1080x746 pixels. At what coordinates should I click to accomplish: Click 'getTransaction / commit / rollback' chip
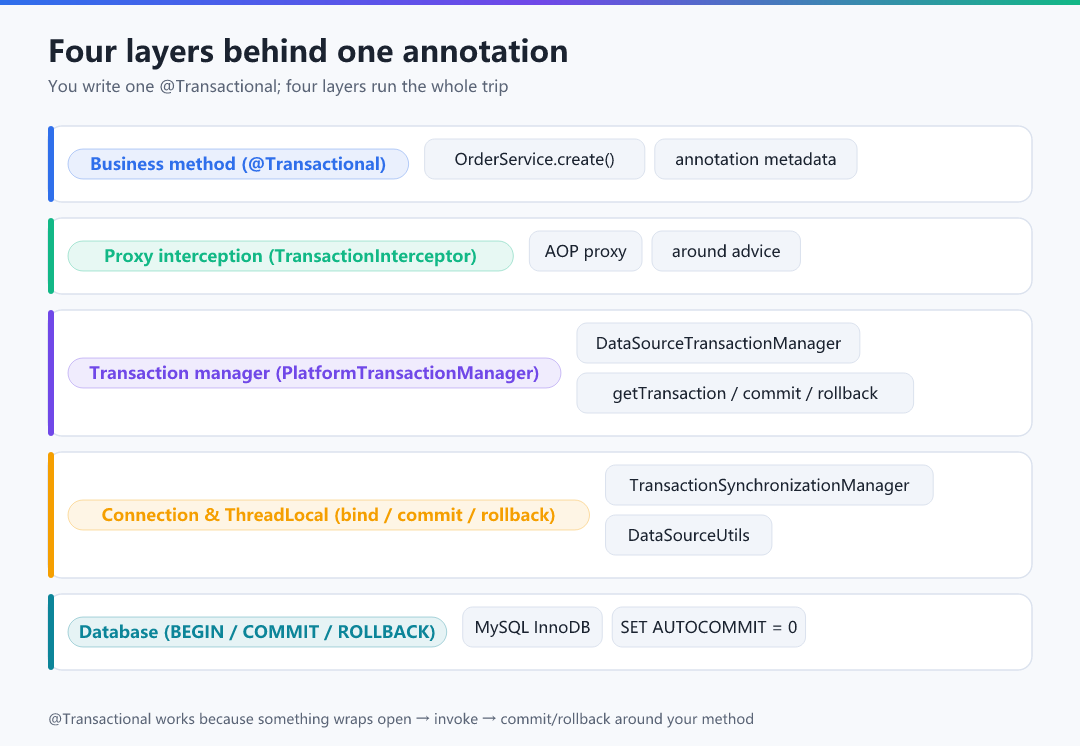click(745, 393)
